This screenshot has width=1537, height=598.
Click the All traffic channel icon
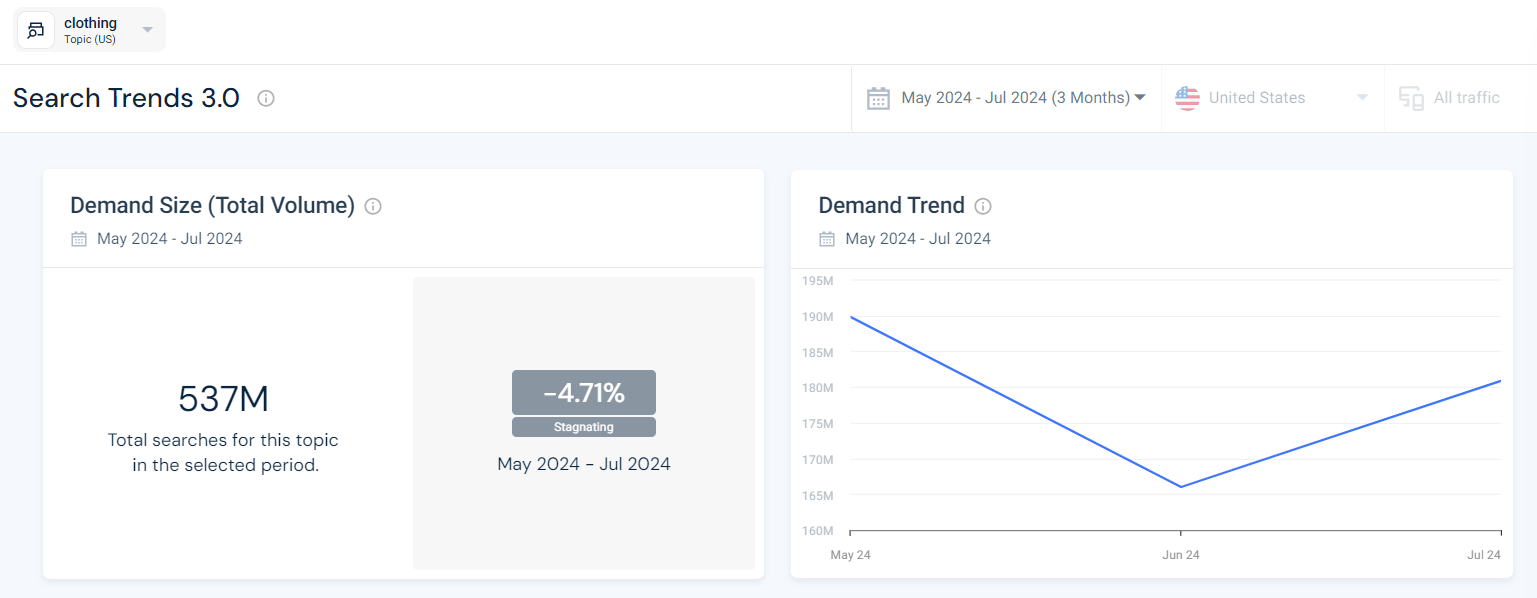pos(1411,97)
